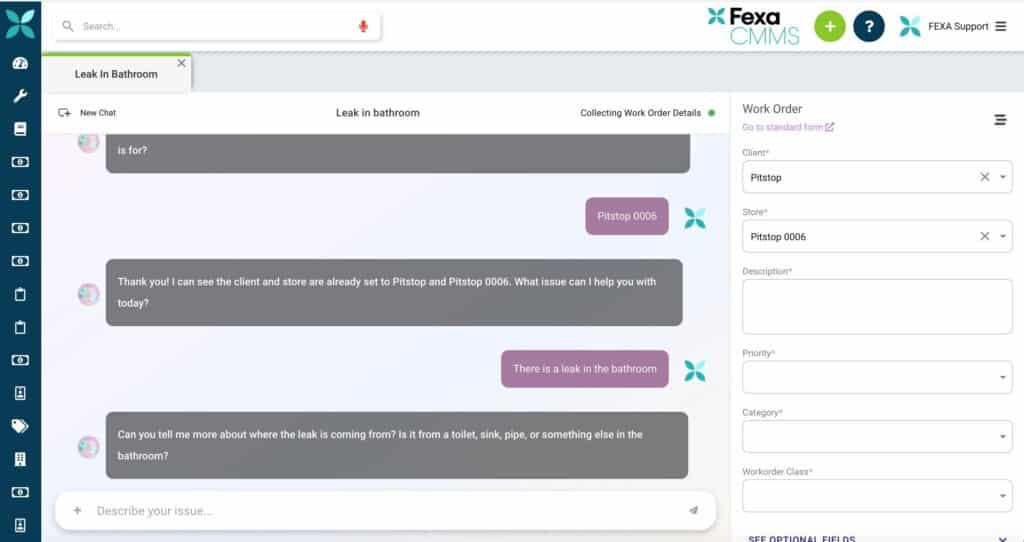
Task: Click into the Description text field
Action: (x=876, y=306)
